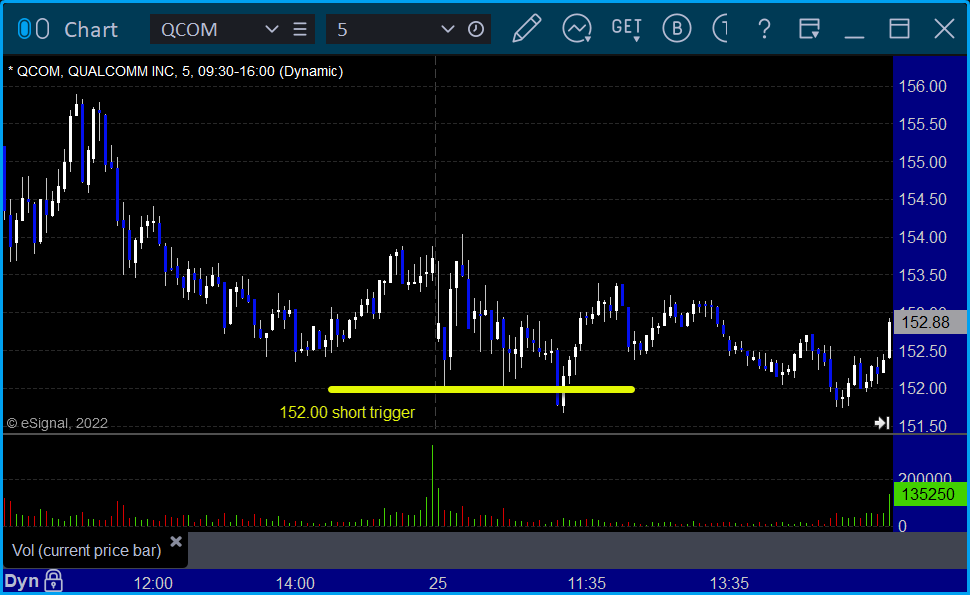Image resolution: width=970 pixels, height=595 pixels.
Task: Toggle the lock icon next to Dyn
Action: tap(54, 581)
